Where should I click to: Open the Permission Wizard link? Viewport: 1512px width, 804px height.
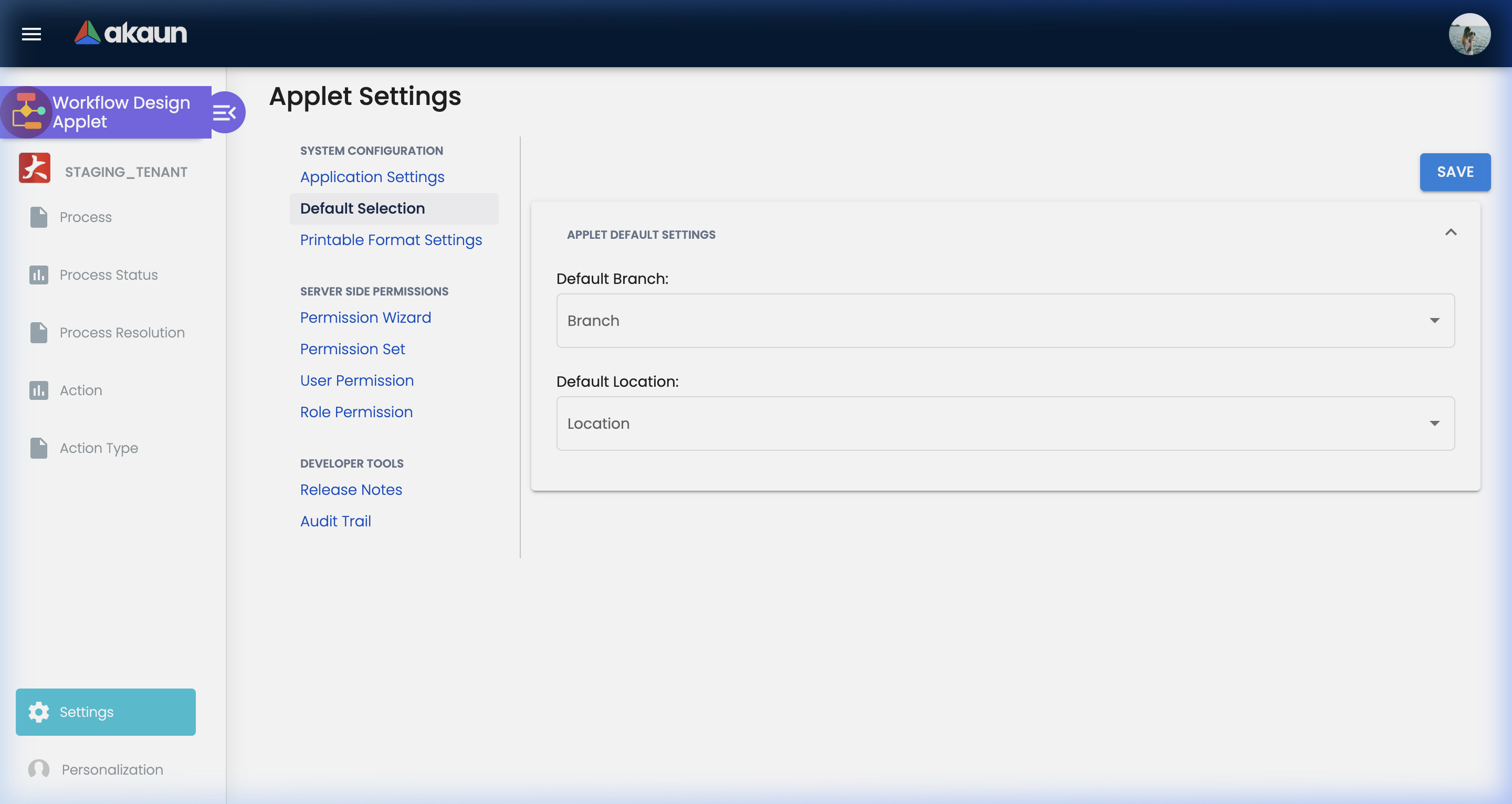(365, 318)
